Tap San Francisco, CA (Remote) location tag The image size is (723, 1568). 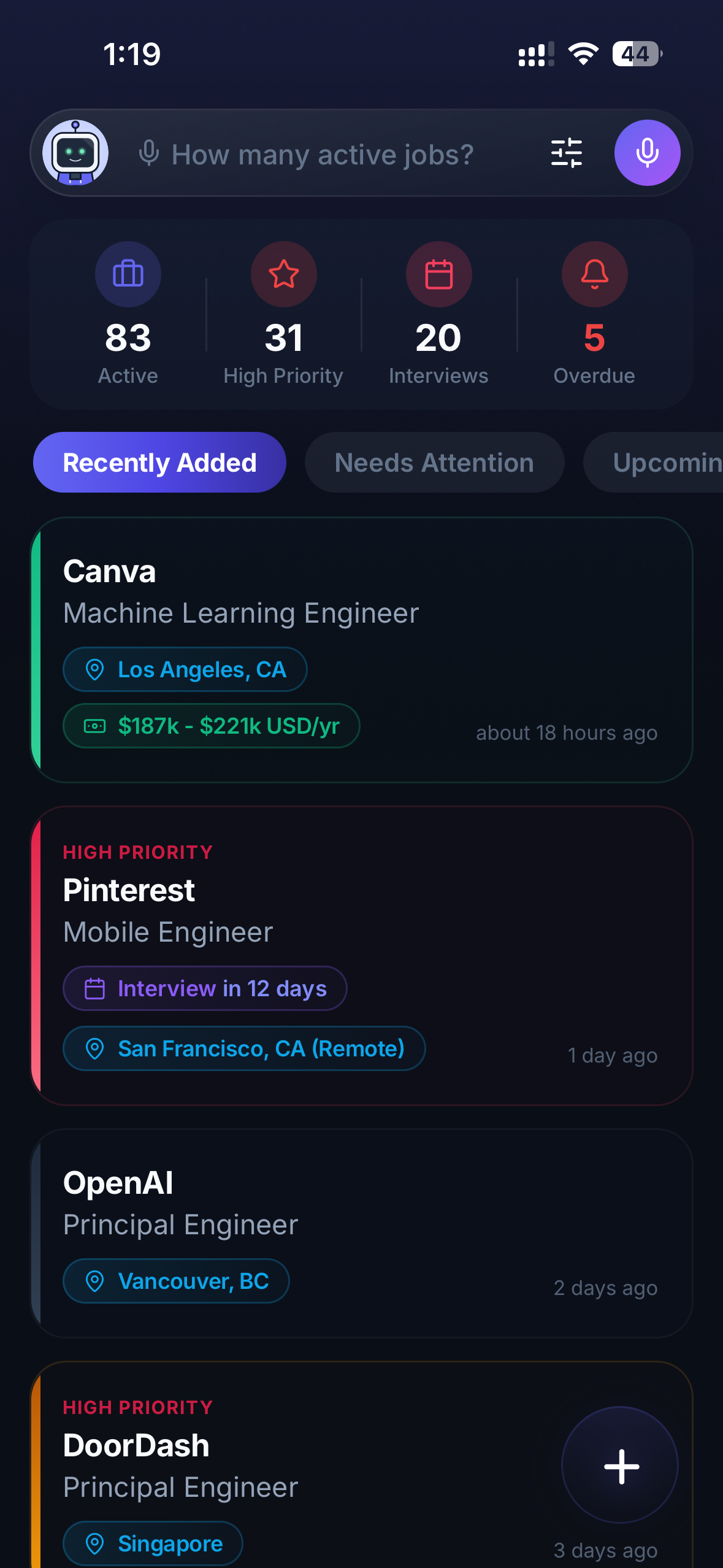click(x=244, y=1048)
